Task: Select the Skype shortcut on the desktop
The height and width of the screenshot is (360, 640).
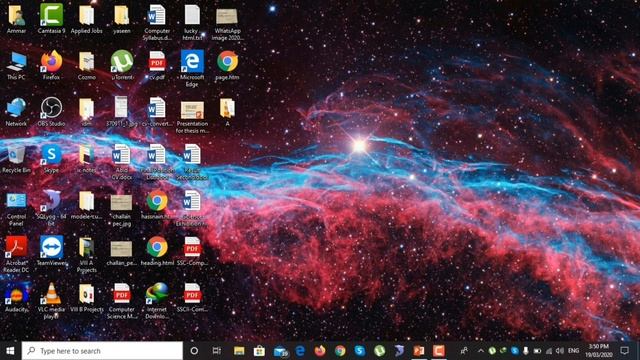Action: pyautogui.click(x=51, y=158)
